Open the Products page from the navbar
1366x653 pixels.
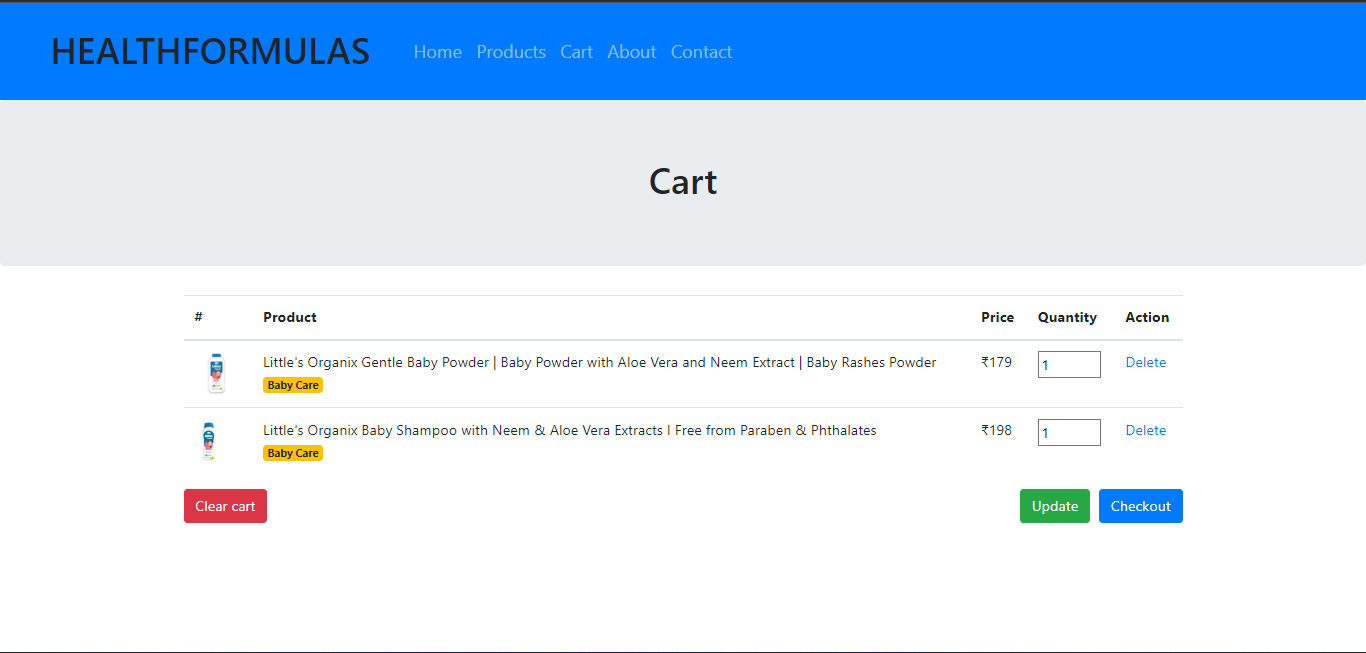(x=511, y=52)
